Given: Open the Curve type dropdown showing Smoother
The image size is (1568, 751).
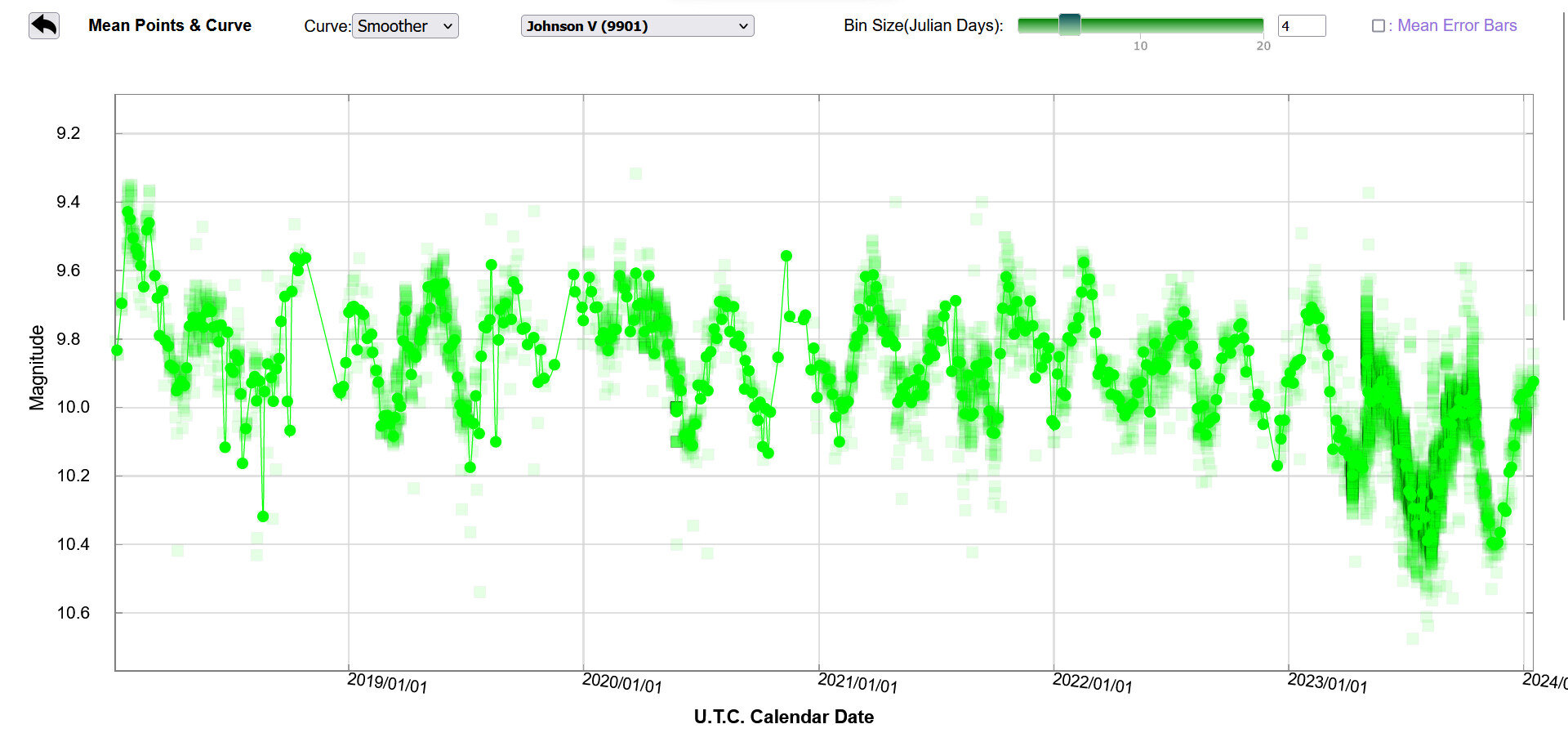Looking at the screenshot, I should click(x=405, y=26).
